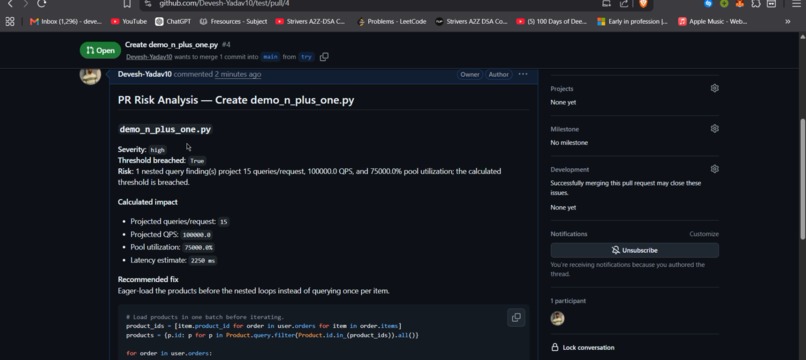Viewport: 806px width, 360px height.
Task: Focus the github.com address bar URL
Action: coord(224,4)
